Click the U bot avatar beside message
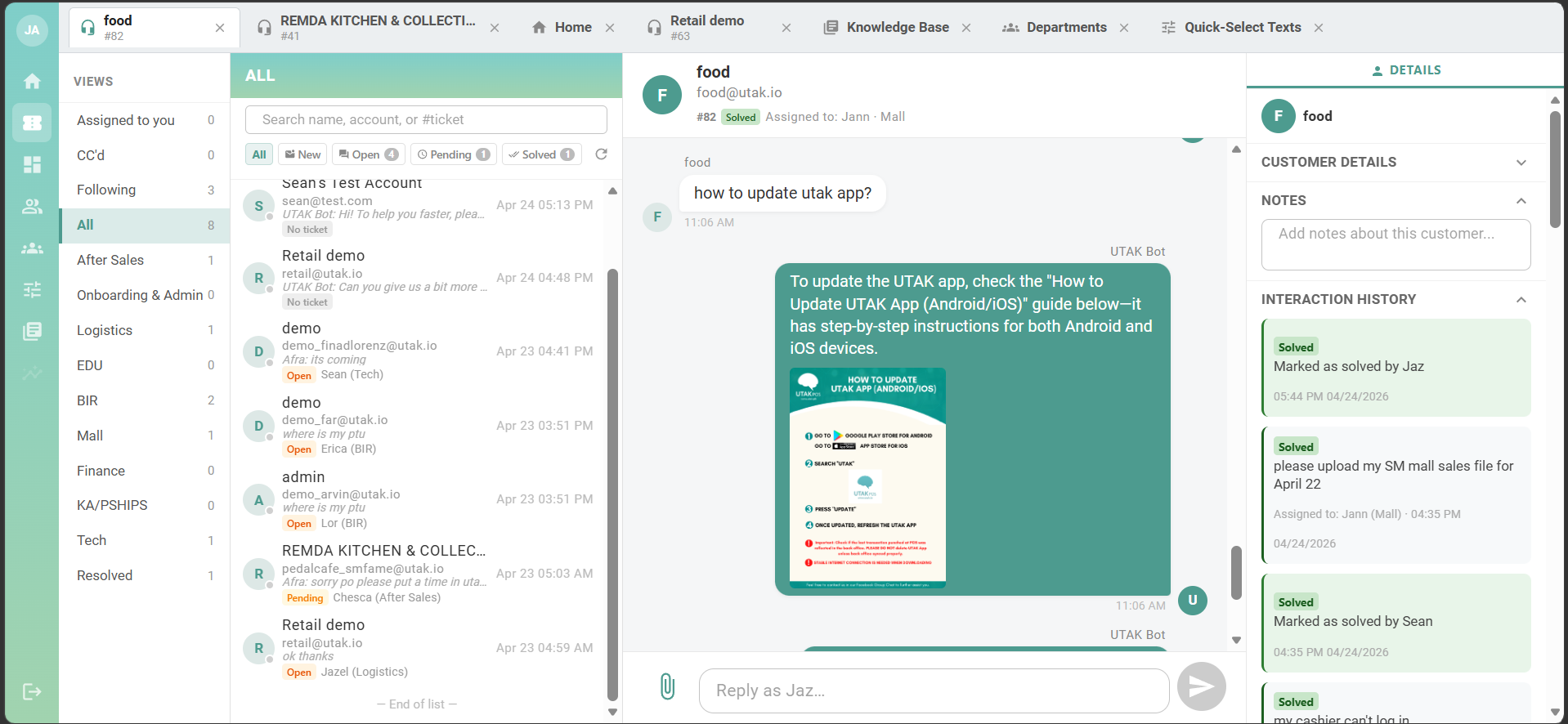Viewport: 1568px width, 724px height. tap(1193, 601)
